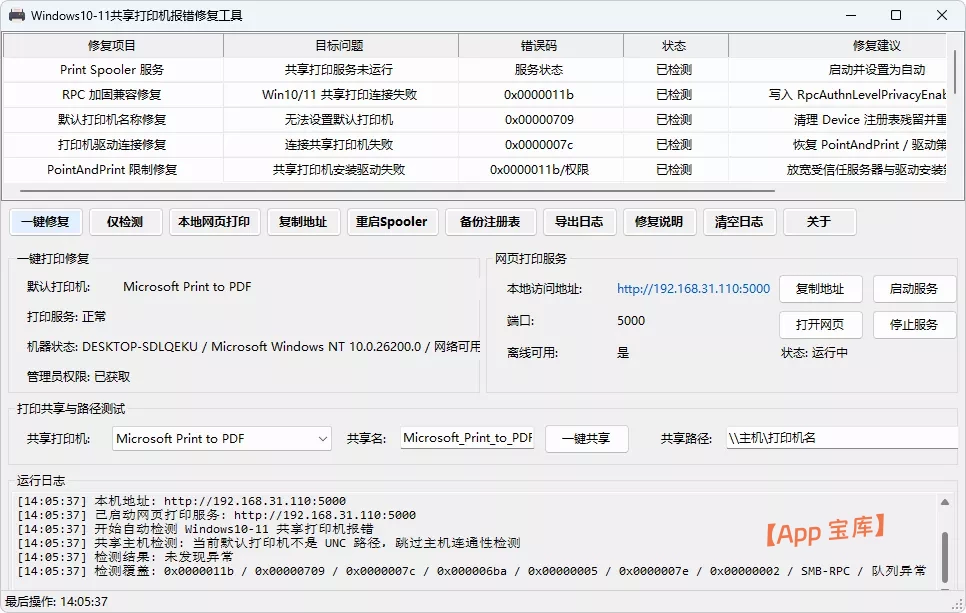This screenshot has width=966, height=613.
Task: Click the log line 已启动网页打印服务
Action: pyautogui.click(x=217, y=515)
